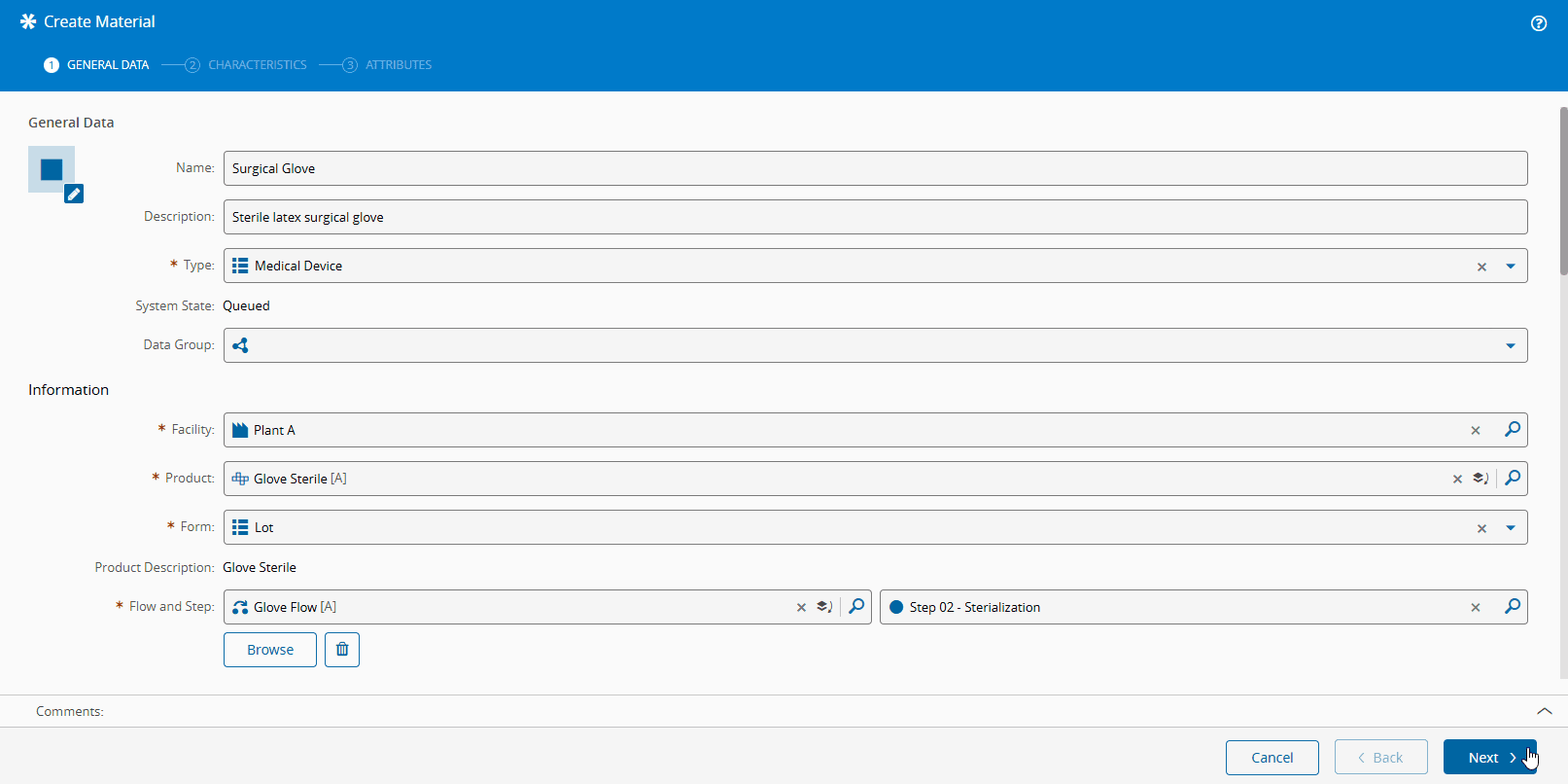Focus the Description input field
Image resolution: width=1568 pixels, height=784 pixels.
click(x=876, y=217)
